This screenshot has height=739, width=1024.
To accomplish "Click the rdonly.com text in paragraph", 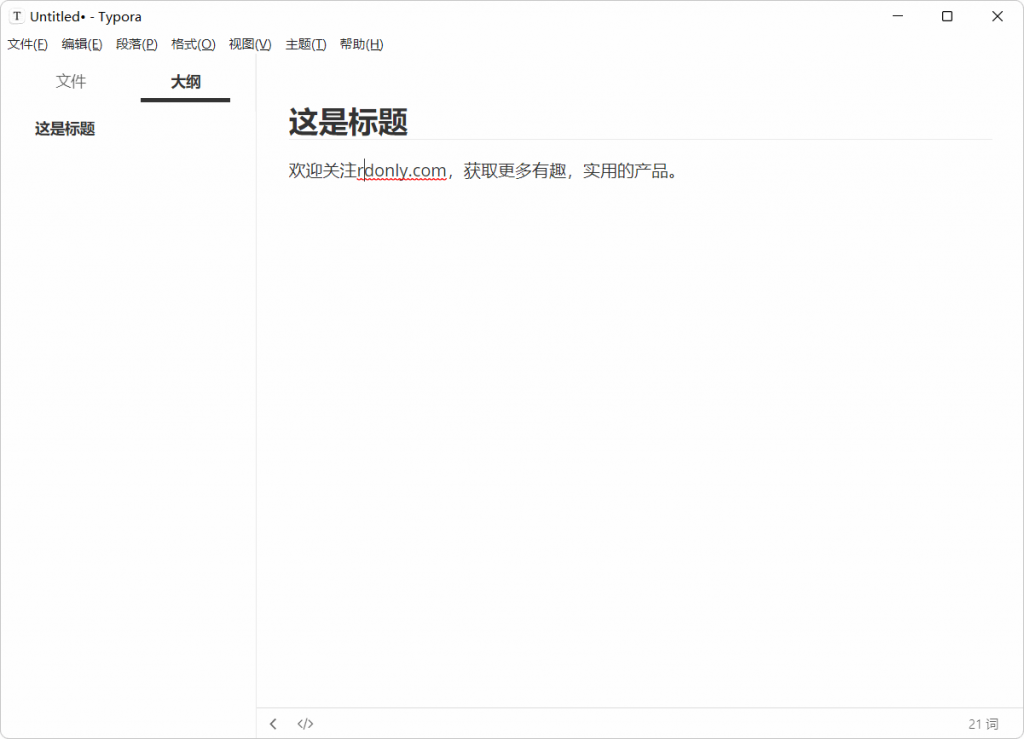I will click(402, 170).
